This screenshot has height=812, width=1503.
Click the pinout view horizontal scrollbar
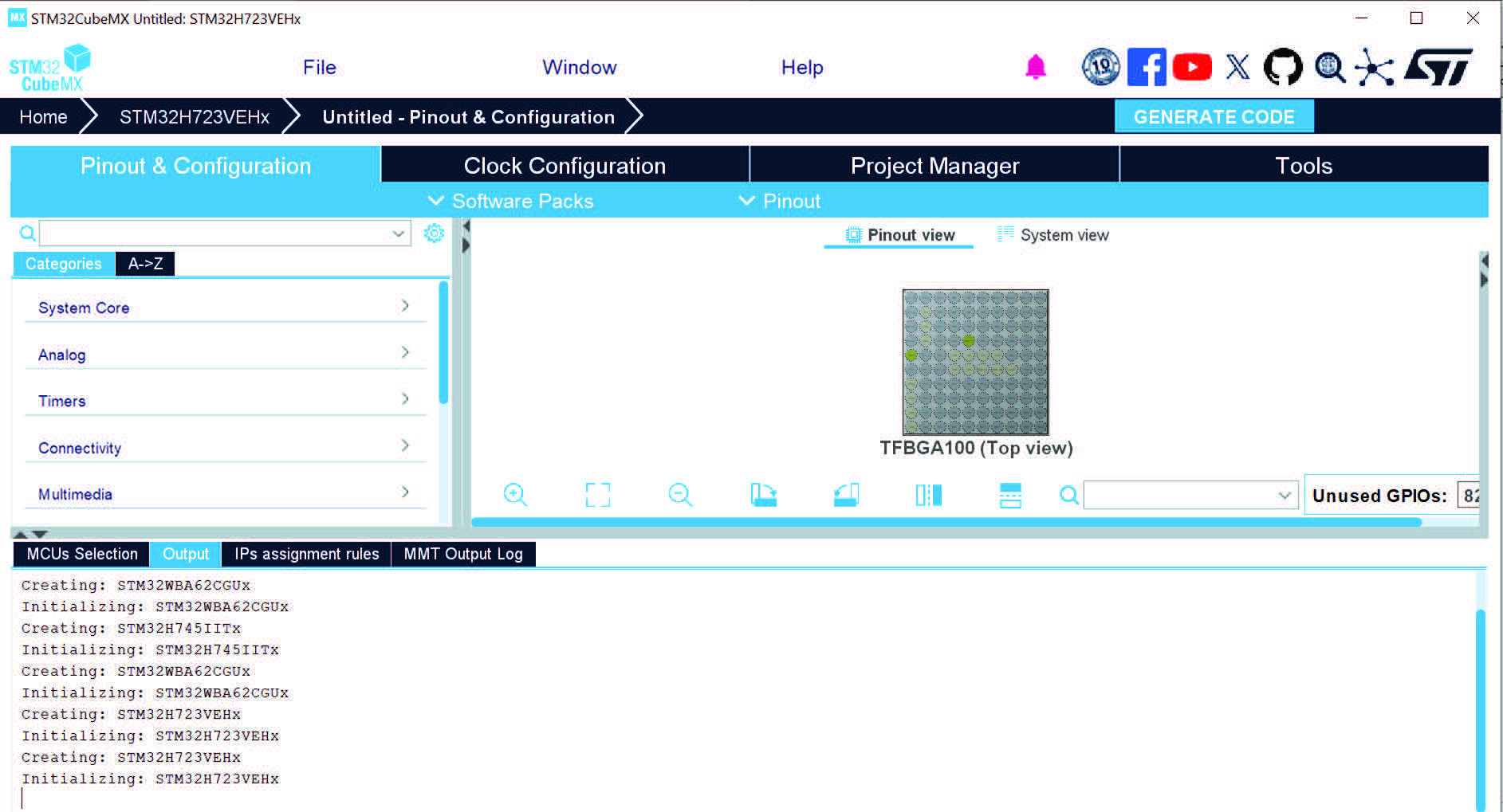point(946,522)
